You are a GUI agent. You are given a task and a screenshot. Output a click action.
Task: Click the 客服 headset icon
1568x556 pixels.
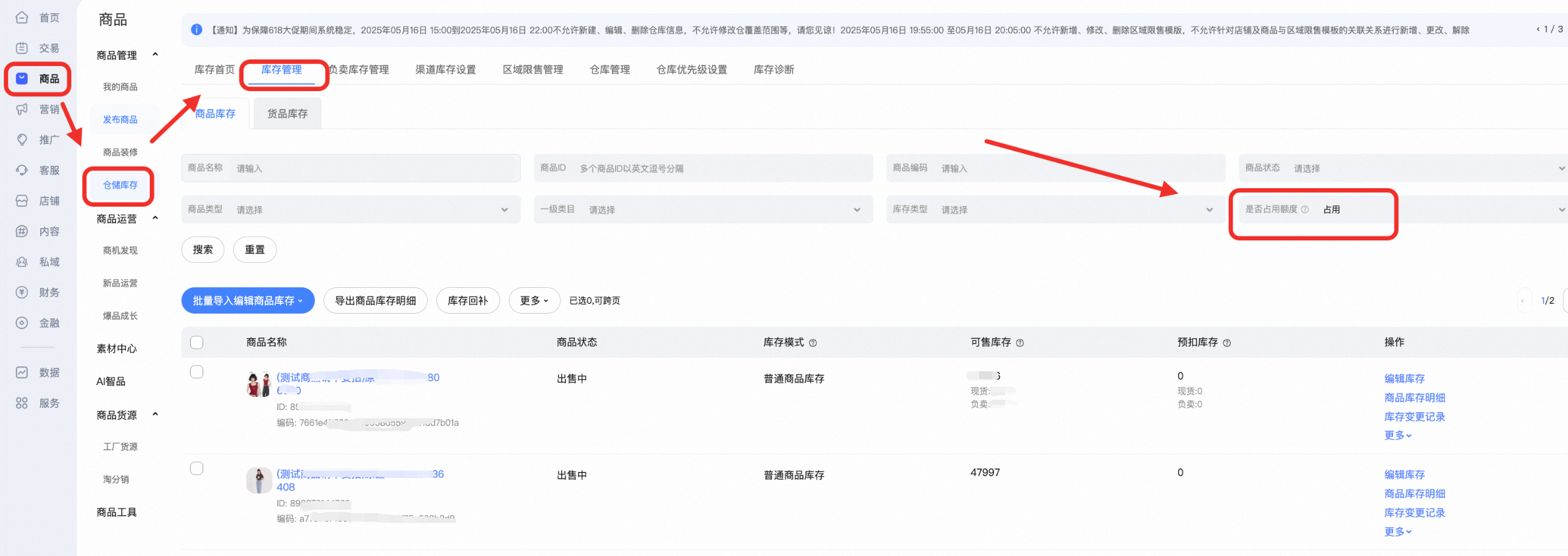(x=22, y=170)
